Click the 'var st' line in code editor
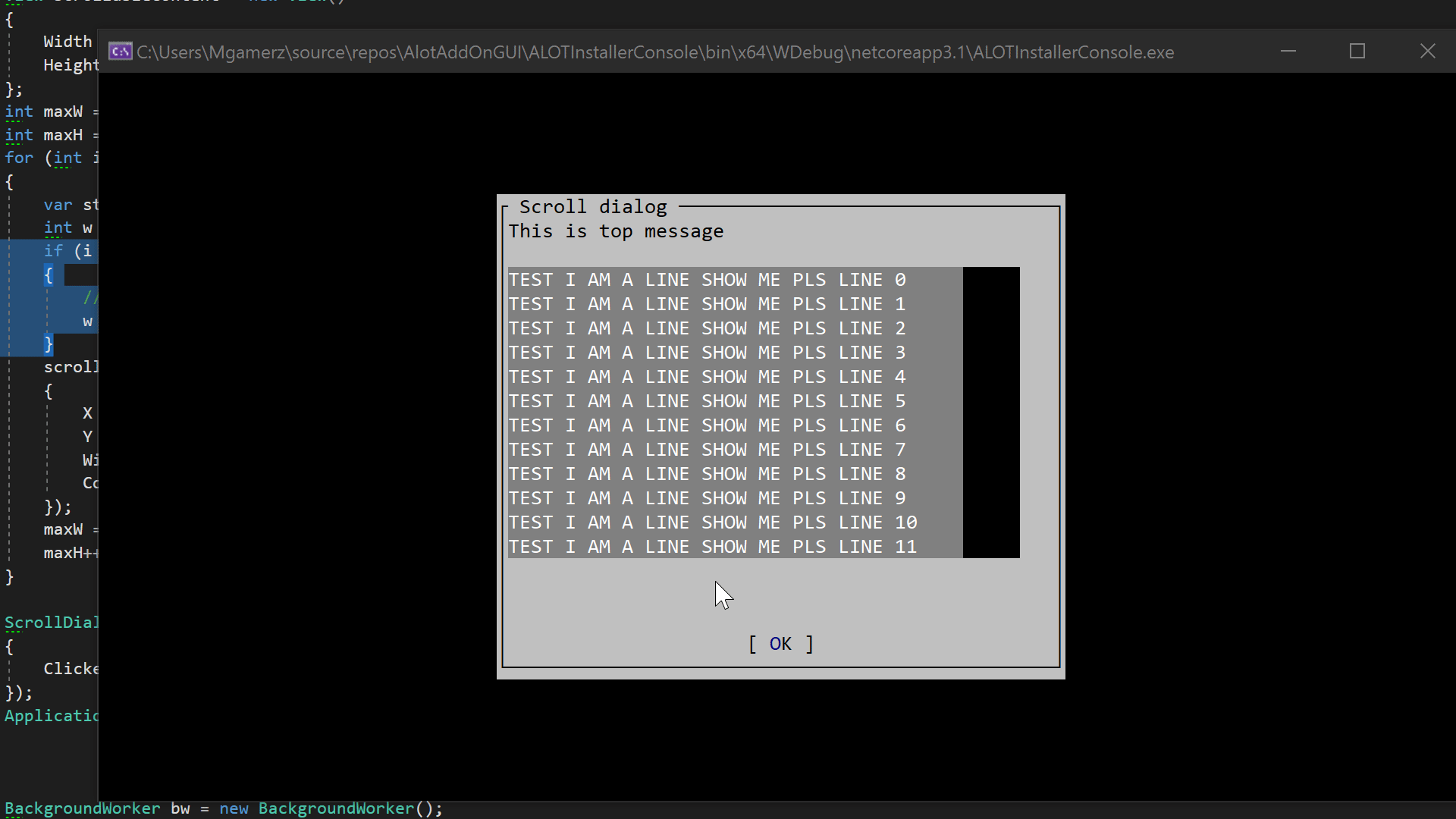Screen dimensions: 1456x819 coord(71,205)
